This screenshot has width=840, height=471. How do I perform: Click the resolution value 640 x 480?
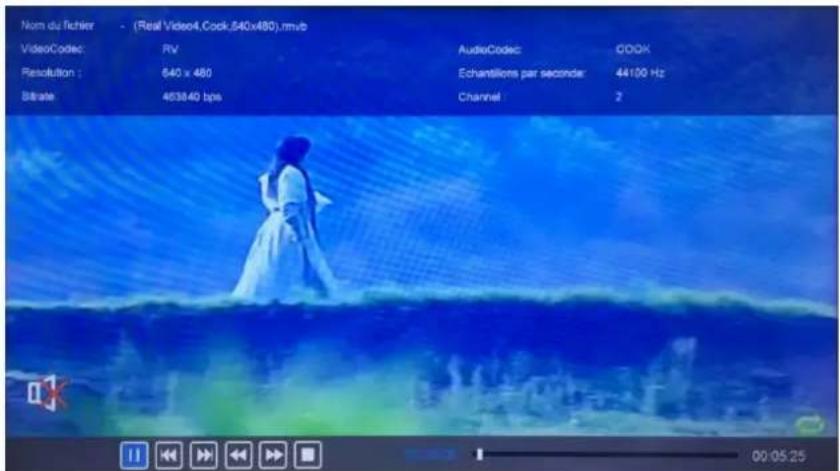point(187,73)
